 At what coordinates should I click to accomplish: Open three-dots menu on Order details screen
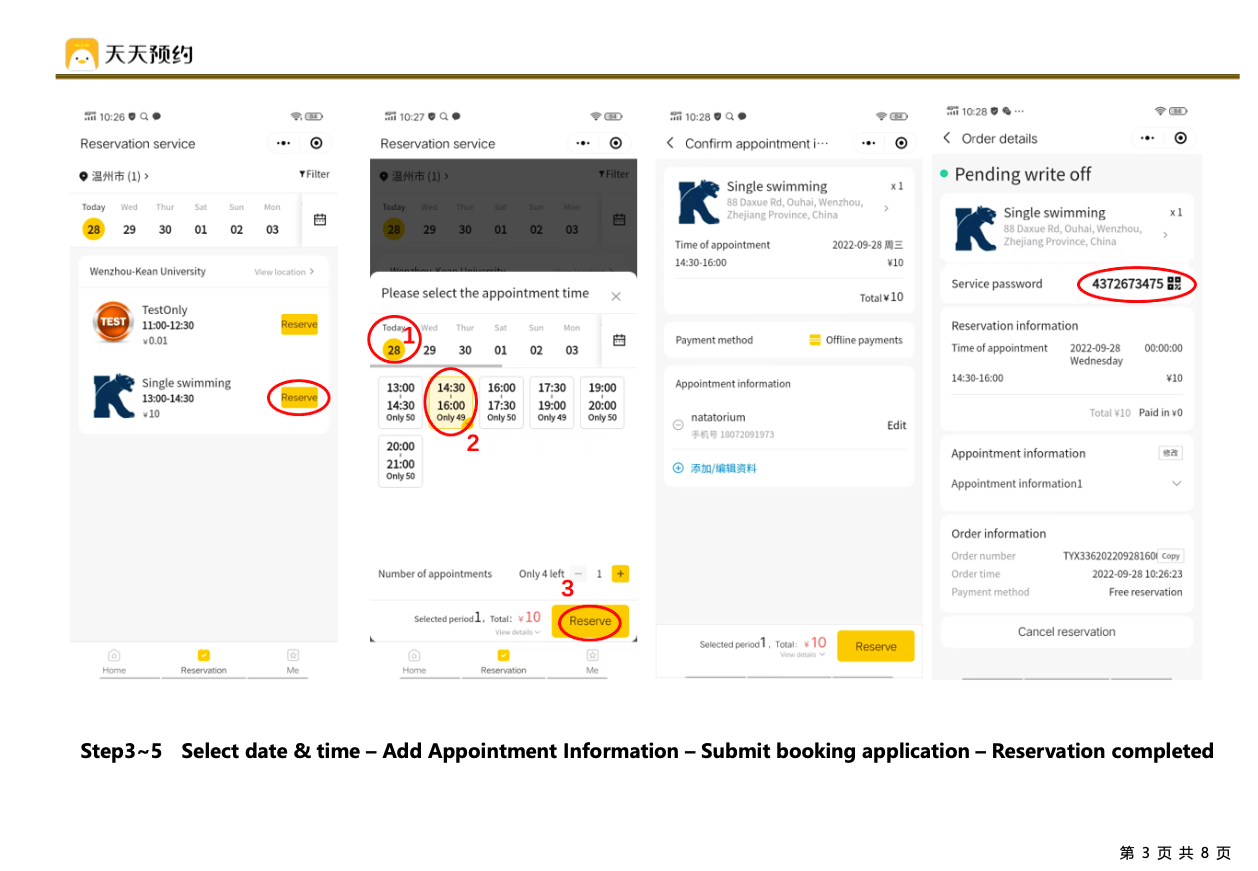point(1148,138)
